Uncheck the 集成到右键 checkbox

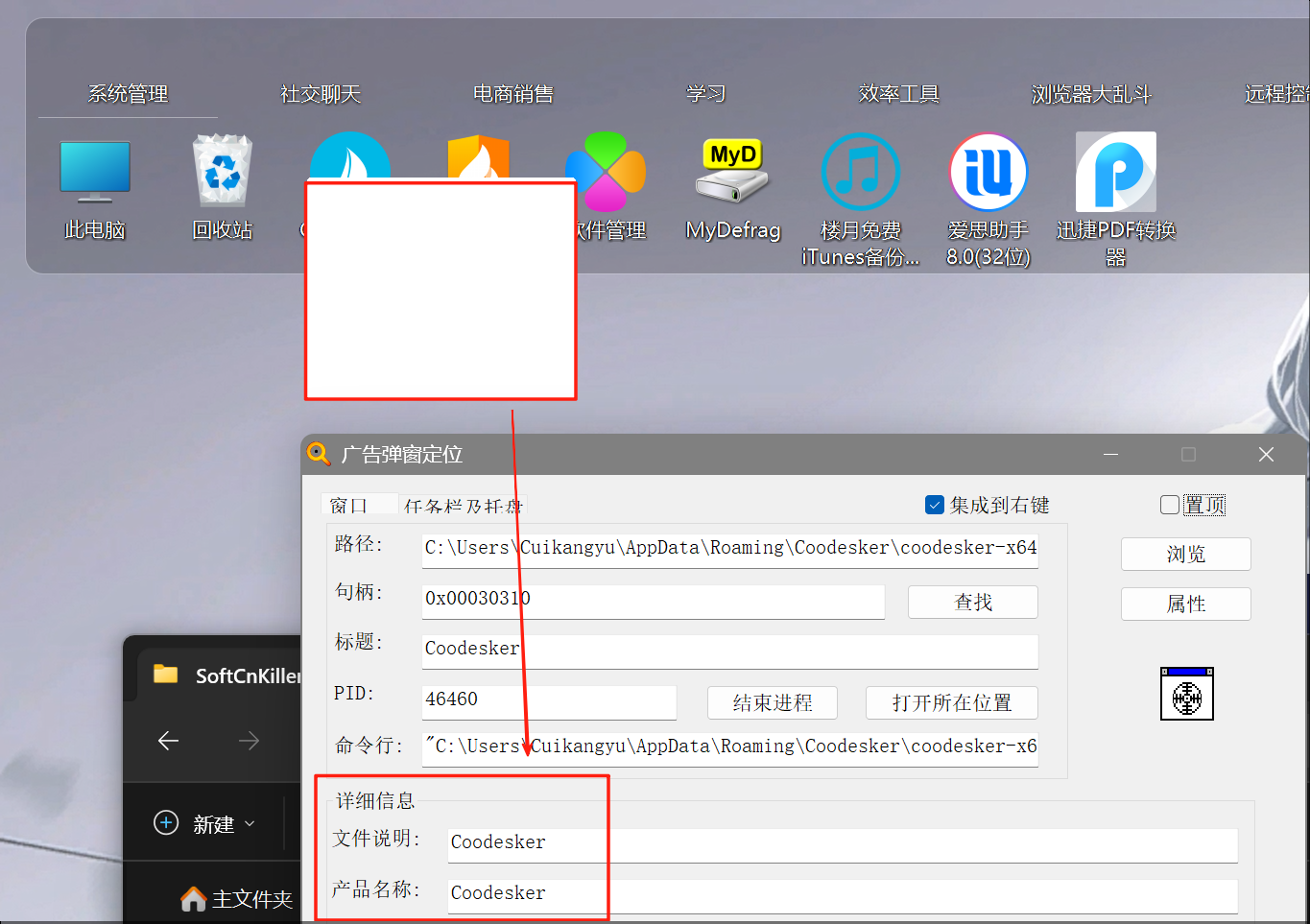pos(935,505)
